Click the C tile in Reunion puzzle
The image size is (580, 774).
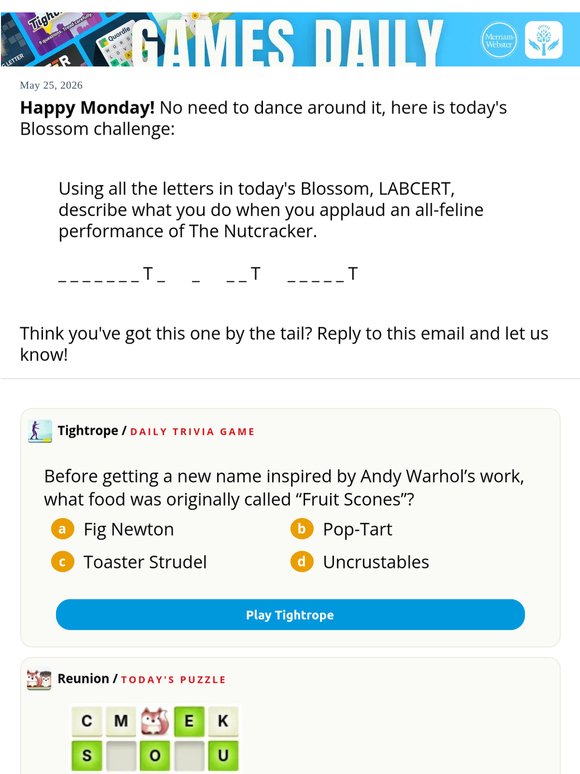click(87, 721)
